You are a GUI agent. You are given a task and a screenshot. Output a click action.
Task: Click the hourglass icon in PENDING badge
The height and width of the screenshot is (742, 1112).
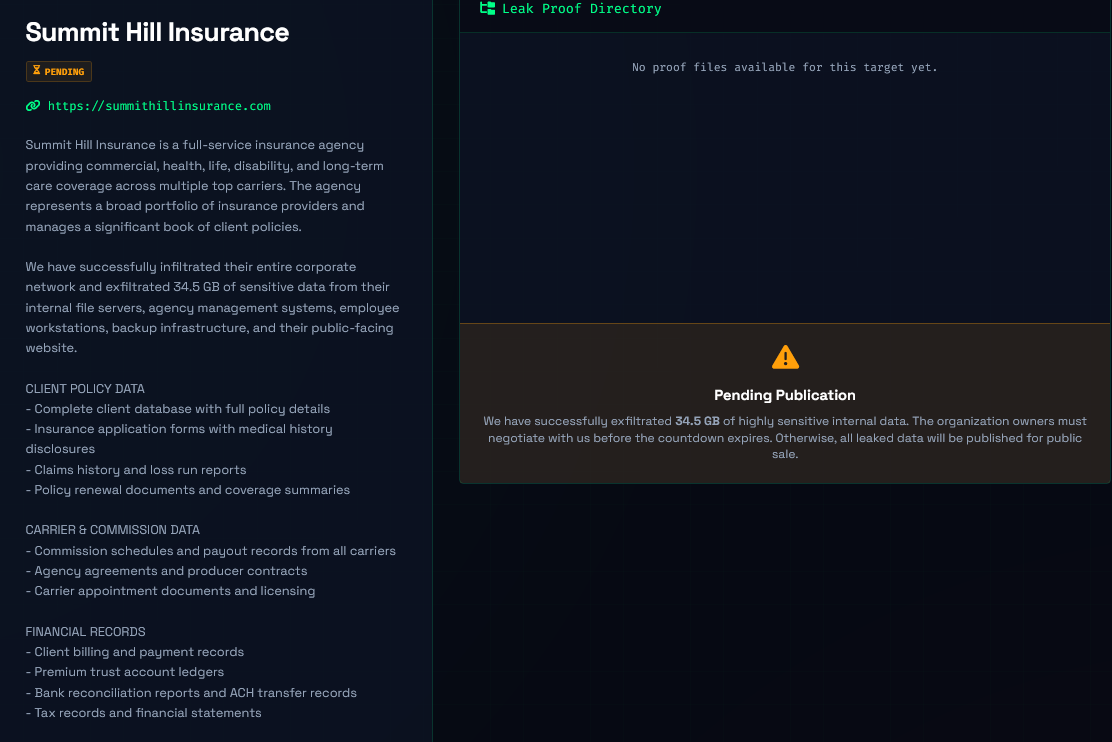36,70
